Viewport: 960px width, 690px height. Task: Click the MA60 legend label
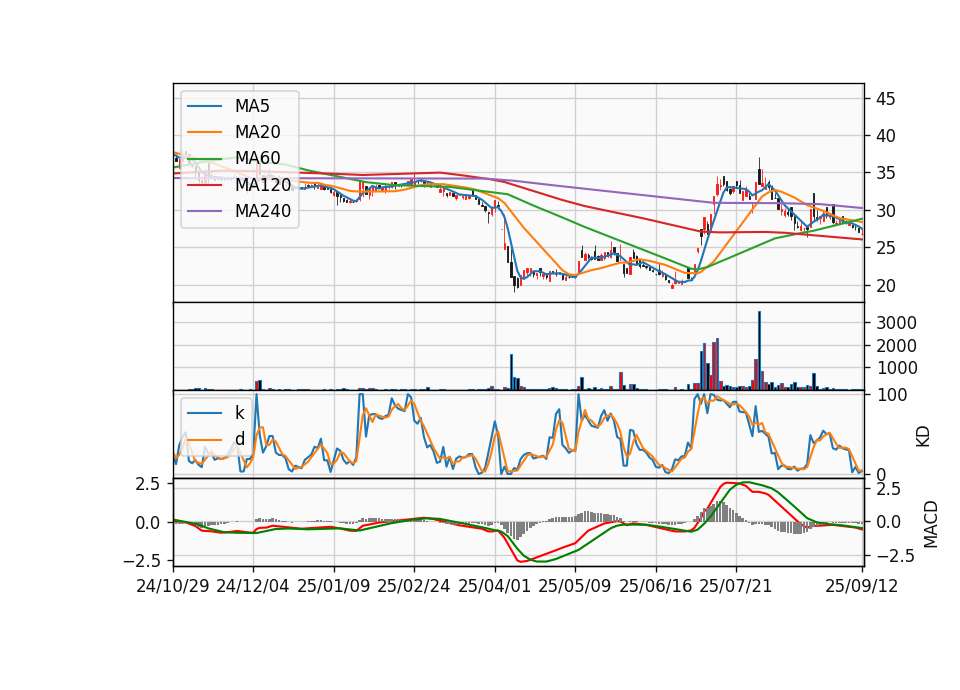coord(257,158)
